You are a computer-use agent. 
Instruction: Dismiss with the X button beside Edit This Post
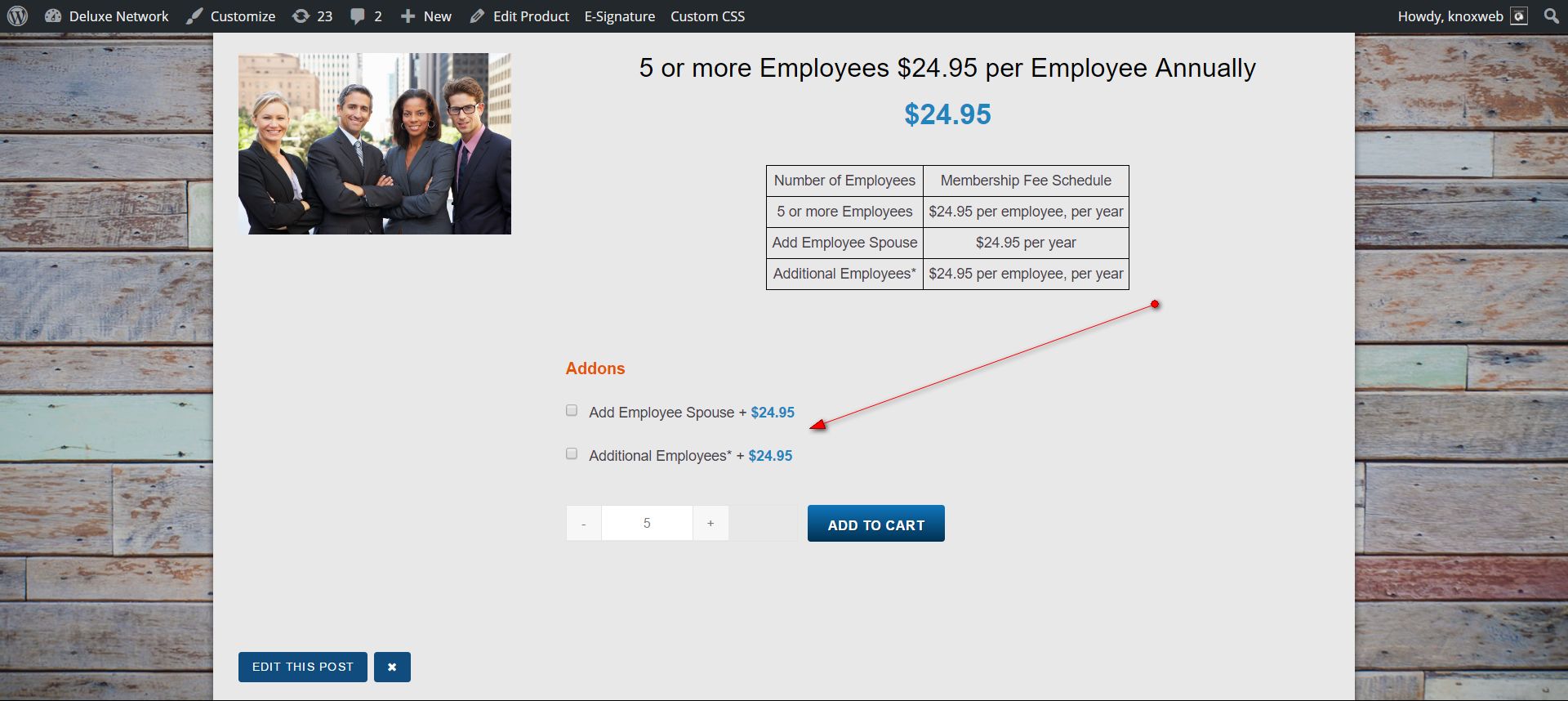tap(392, 667)
